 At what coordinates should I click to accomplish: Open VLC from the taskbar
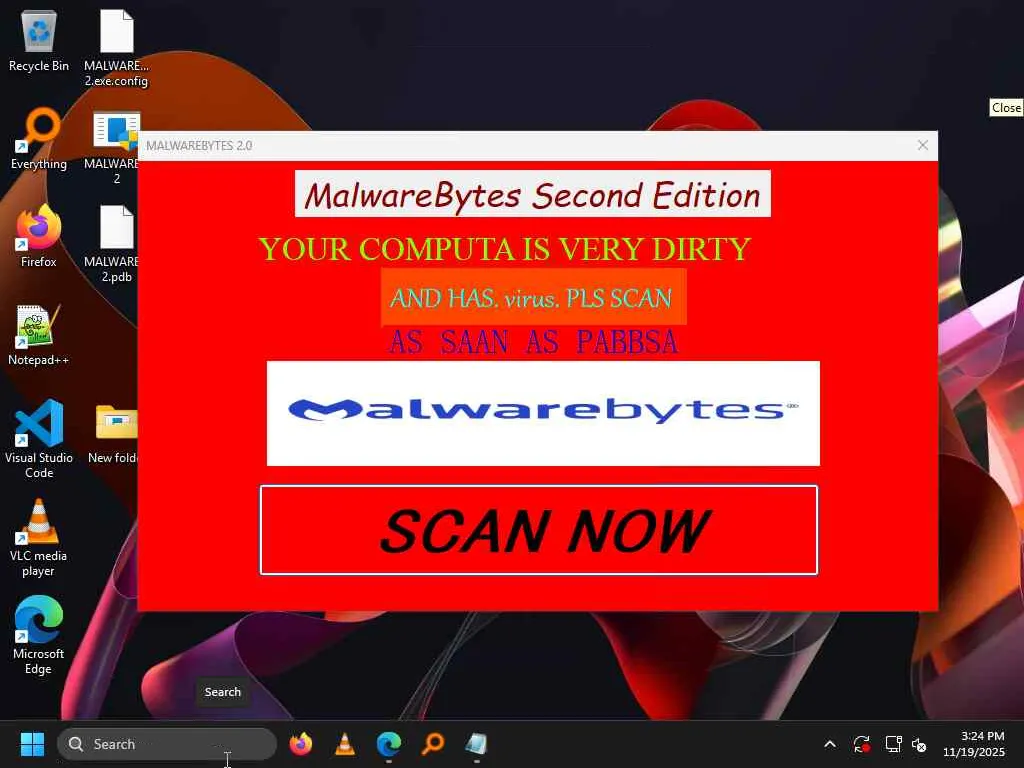(345, 744)
